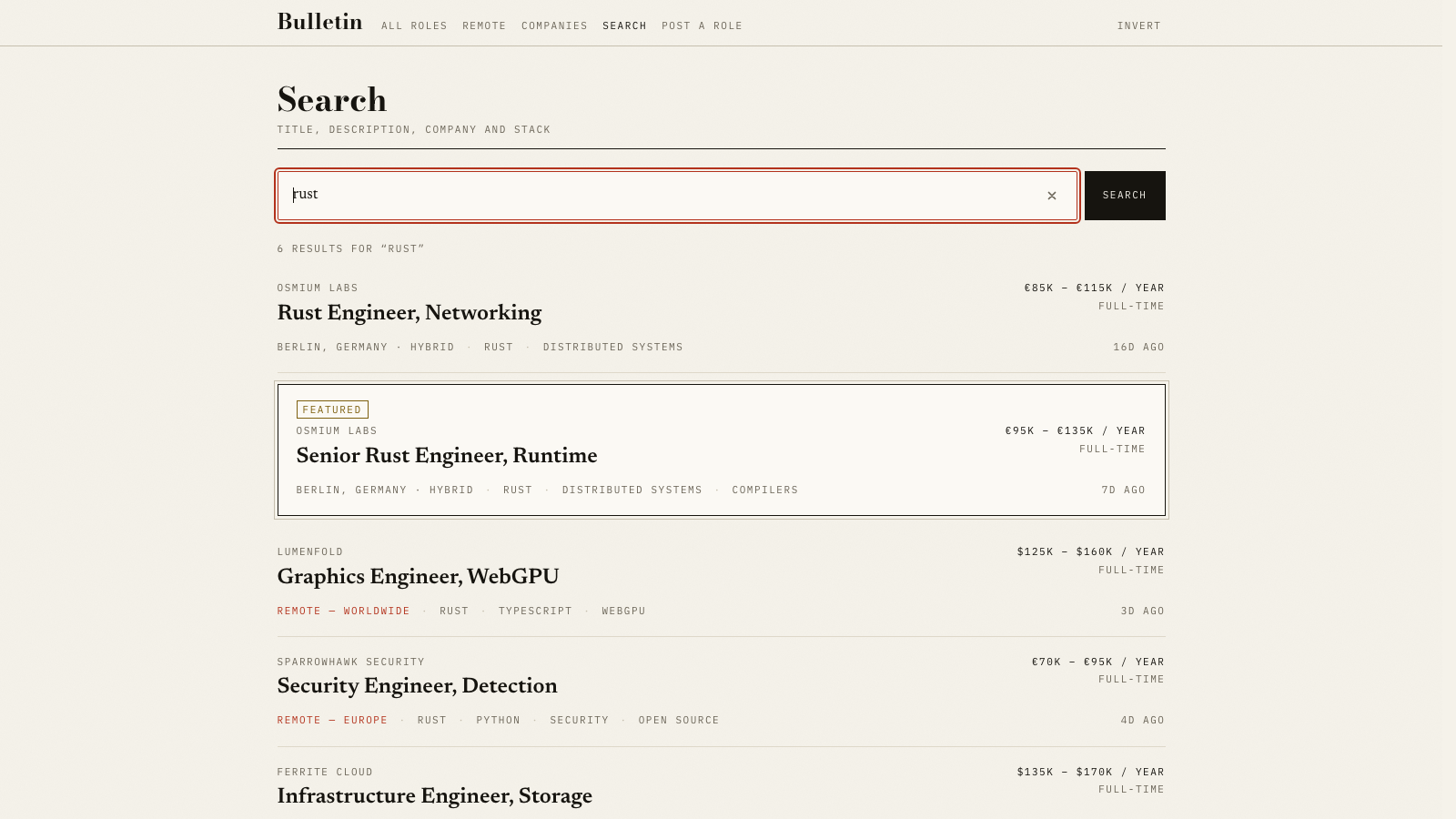Click the Remote — Worldwide tag

coord(344,612)
